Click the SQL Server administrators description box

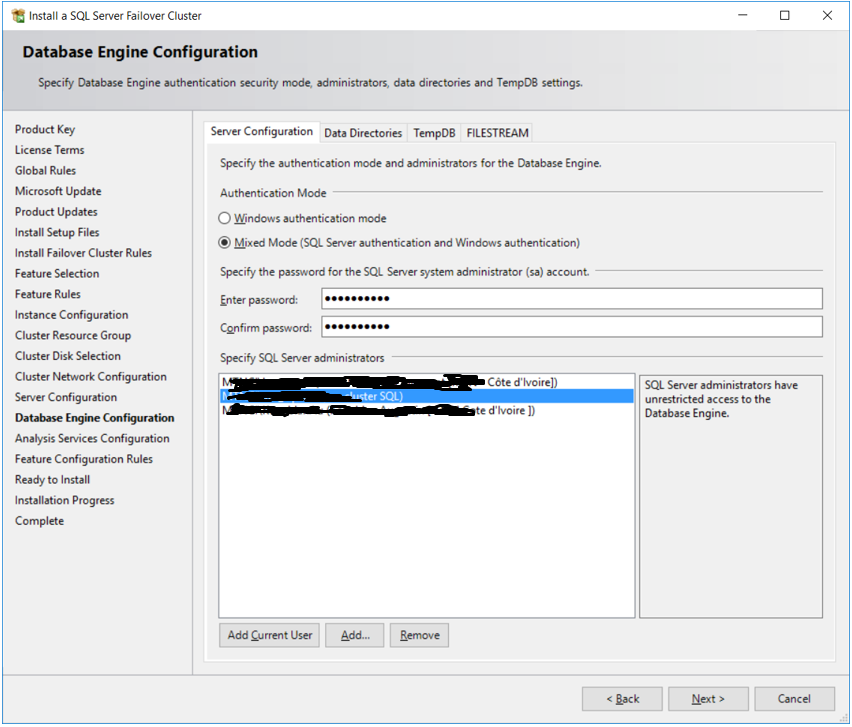[x=731, y=497]
